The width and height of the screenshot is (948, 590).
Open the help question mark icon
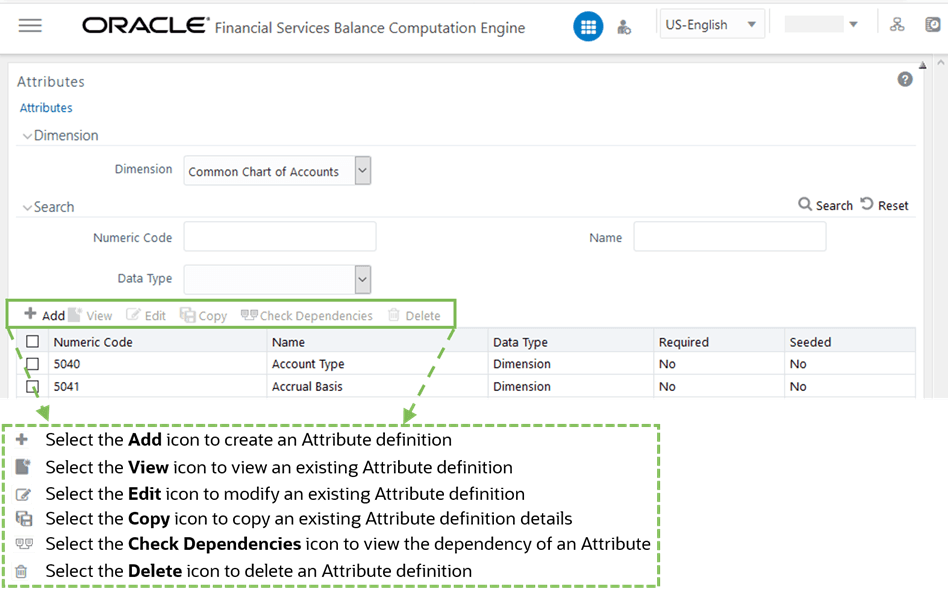(x=904, y=79)
